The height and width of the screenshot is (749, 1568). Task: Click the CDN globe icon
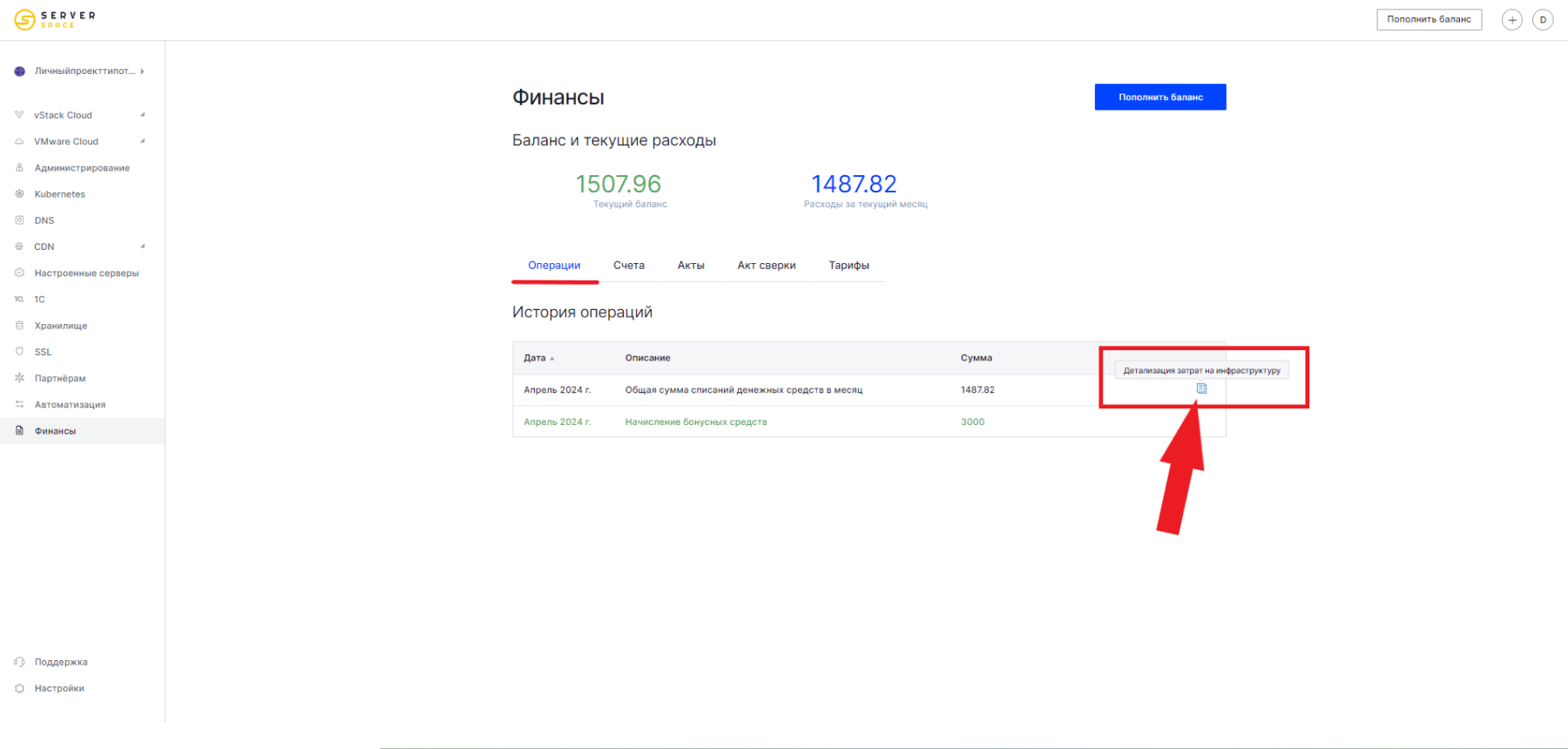tap(19, 246)
